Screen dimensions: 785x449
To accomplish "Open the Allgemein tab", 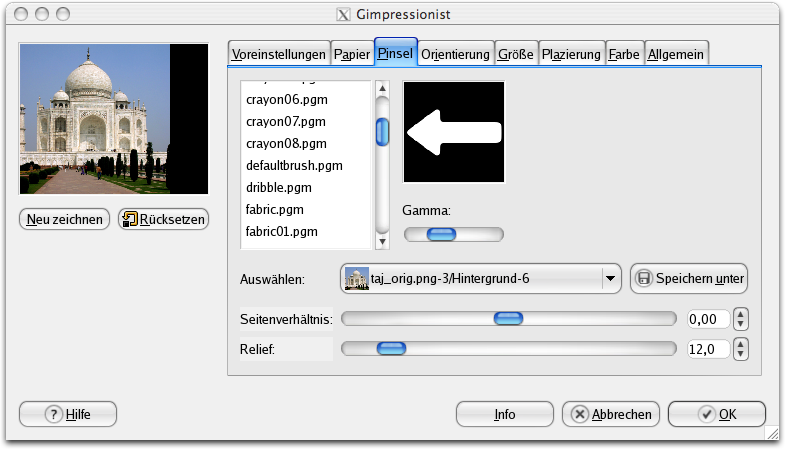I will pos(676,54).
